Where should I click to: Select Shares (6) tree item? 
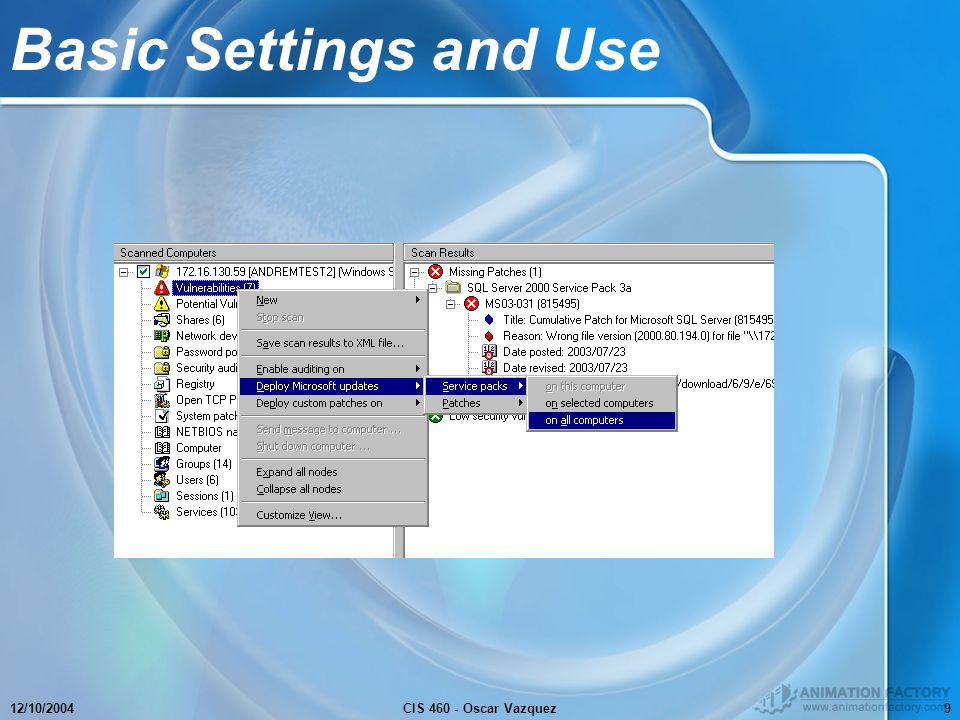tap(200, 320)
